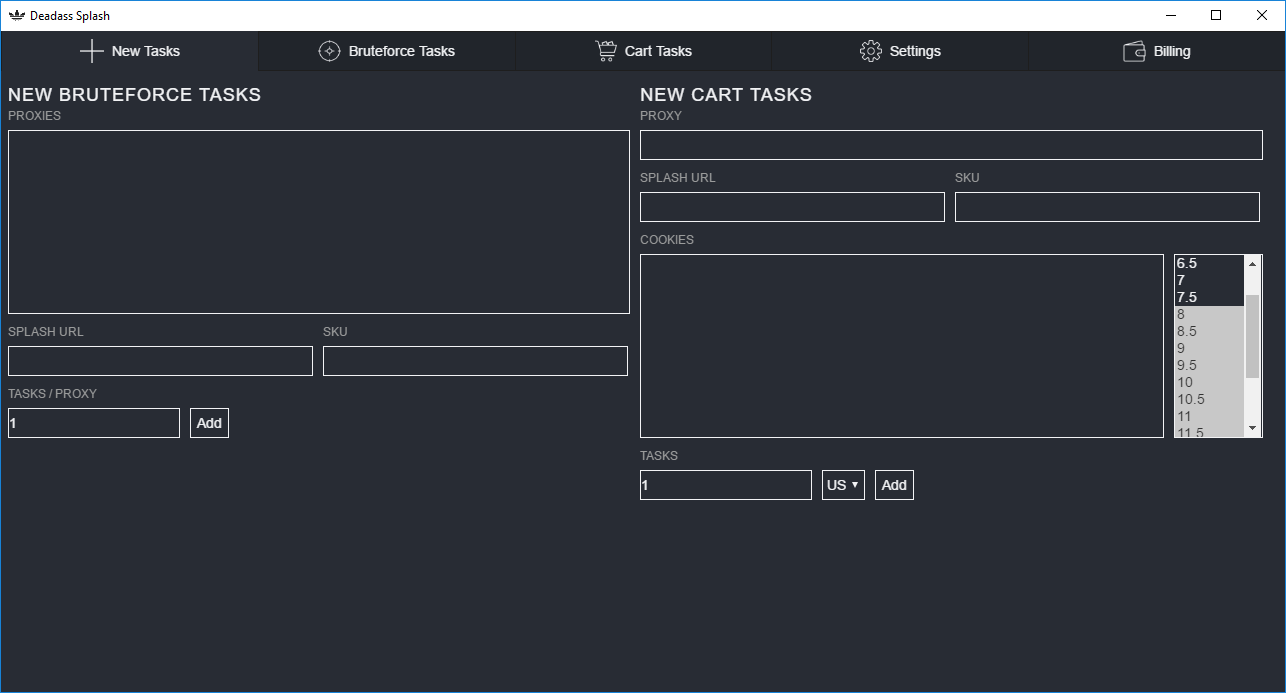Minimize the Deadass Splash window
Image resolution: width=1286 pixels, height=693 pixels.
pyautogui.click(x=1170, y=15)
